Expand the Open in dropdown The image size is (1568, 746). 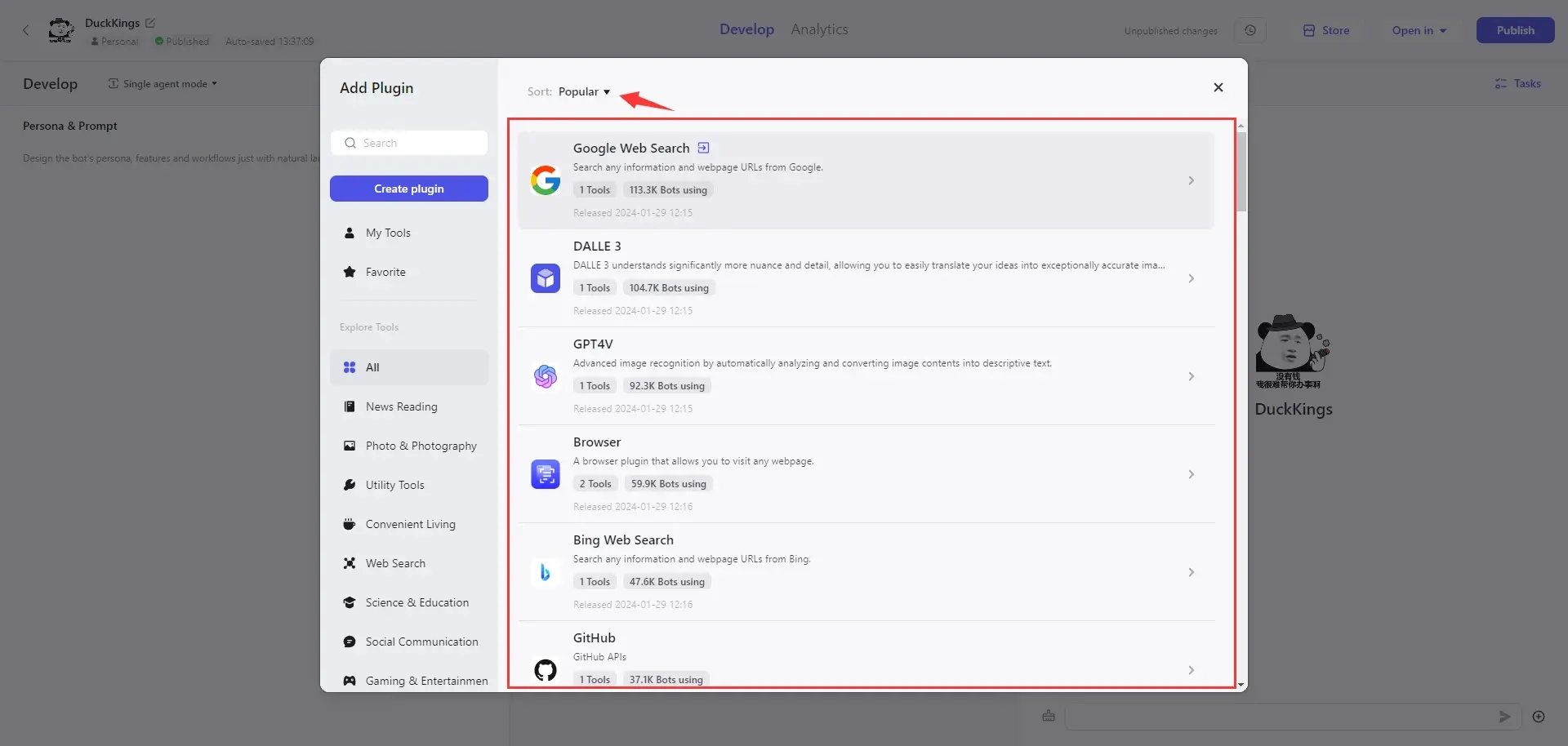pos(1419,30)
